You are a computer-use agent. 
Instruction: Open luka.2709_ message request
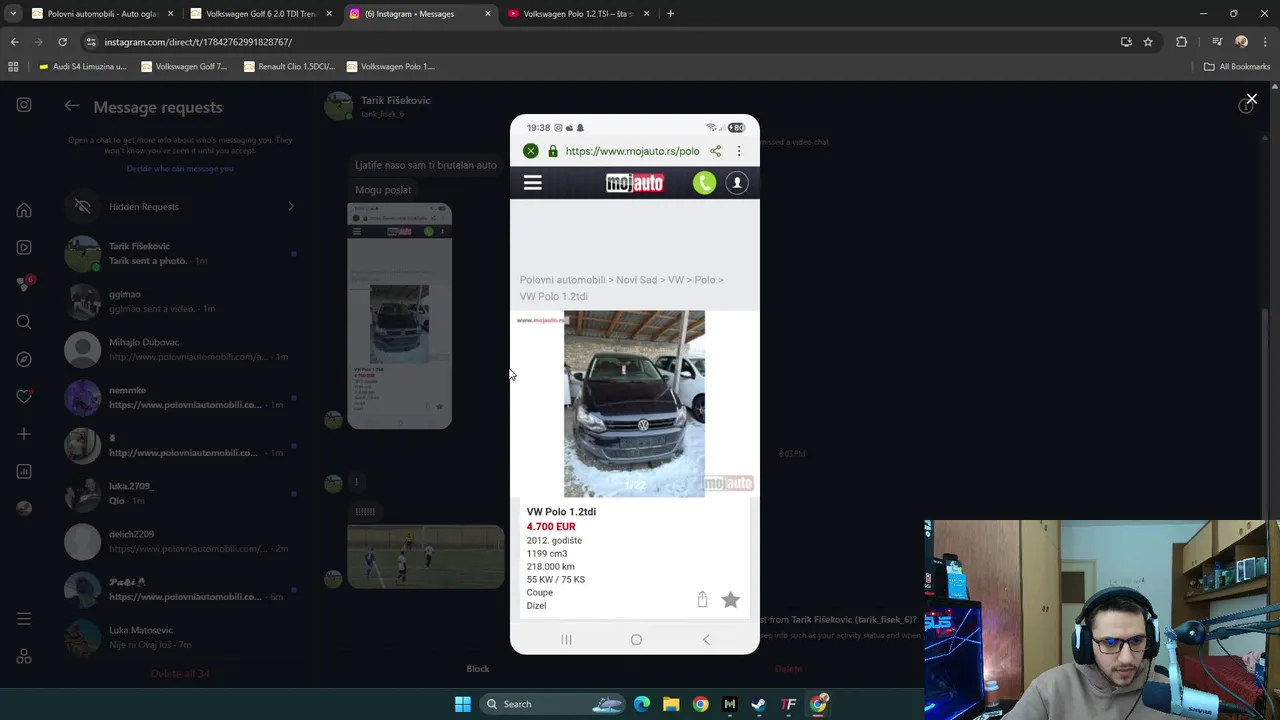pos(180,493)
